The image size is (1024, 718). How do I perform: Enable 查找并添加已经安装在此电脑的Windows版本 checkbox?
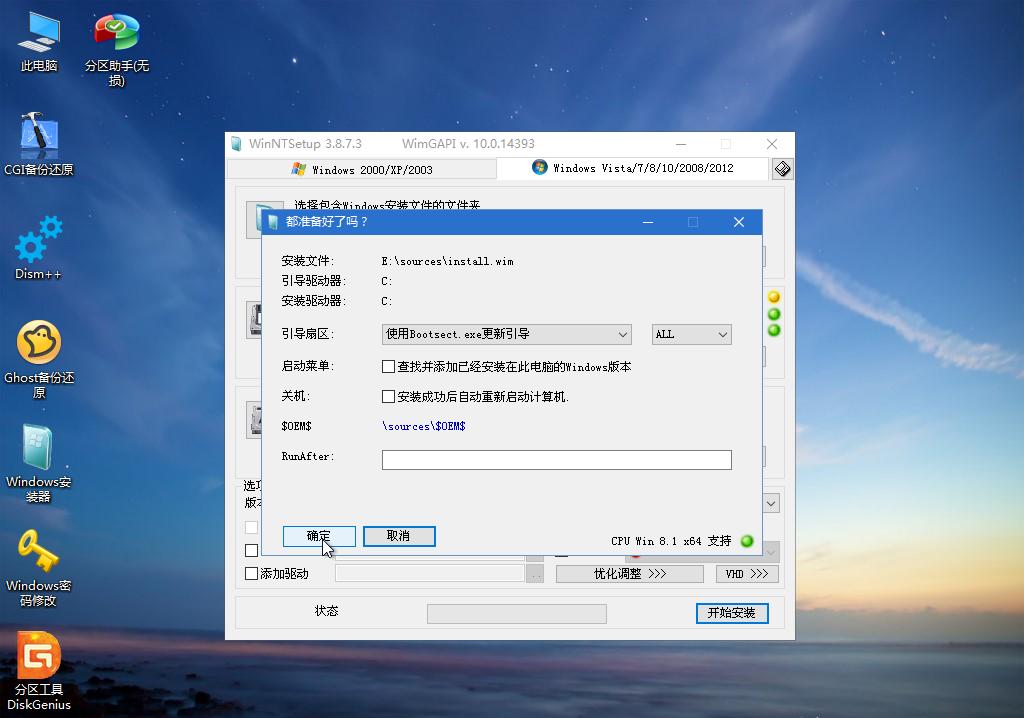click(389, 367)
